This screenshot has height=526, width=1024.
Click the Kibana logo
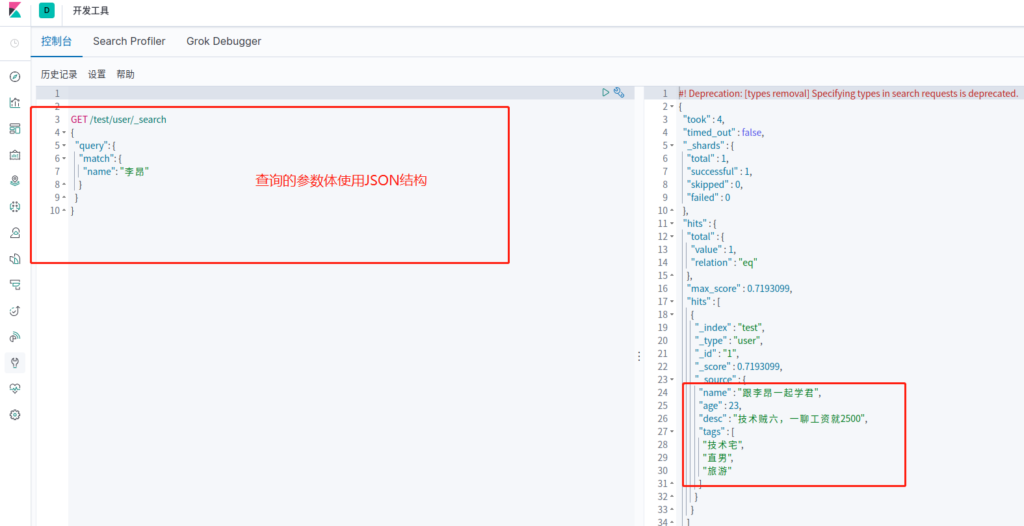coord(14,11)
